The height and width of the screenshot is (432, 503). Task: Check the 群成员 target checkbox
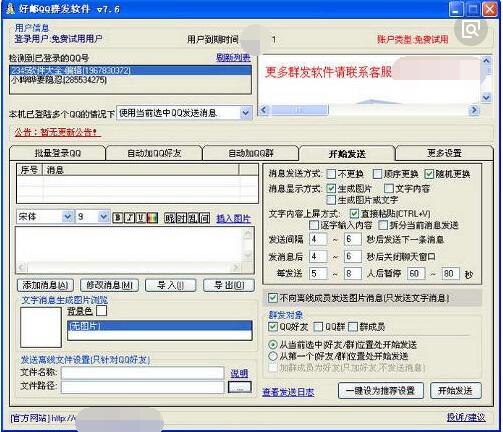click(353, 326)
